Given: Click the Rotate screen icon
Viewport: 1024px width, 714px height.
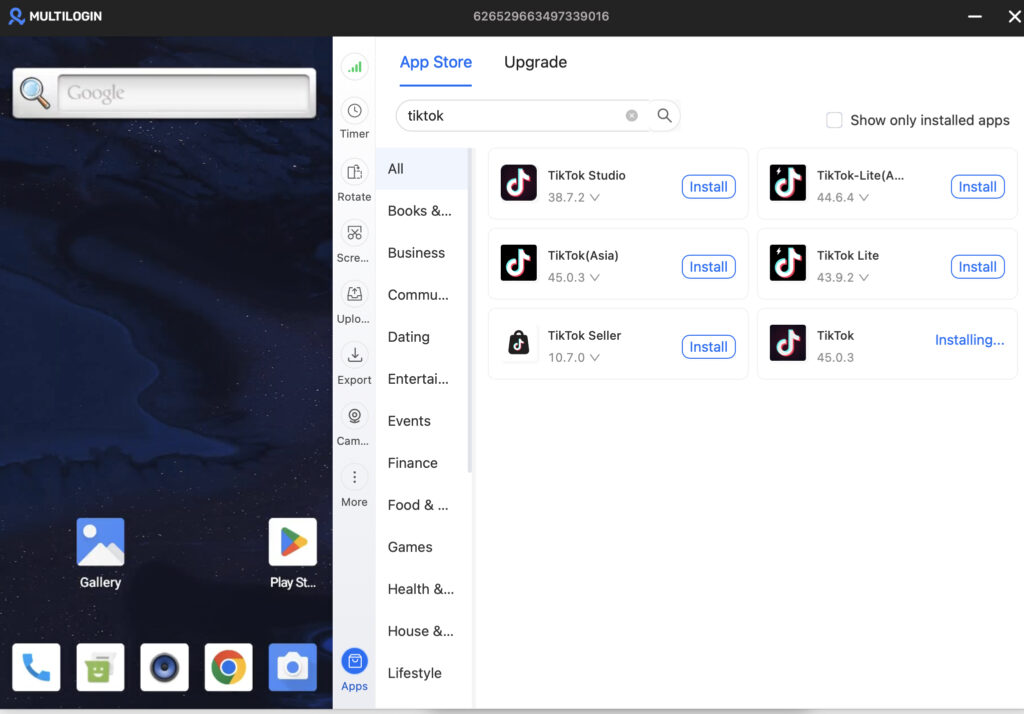Looking at the screenshot, I should point(354,172).
